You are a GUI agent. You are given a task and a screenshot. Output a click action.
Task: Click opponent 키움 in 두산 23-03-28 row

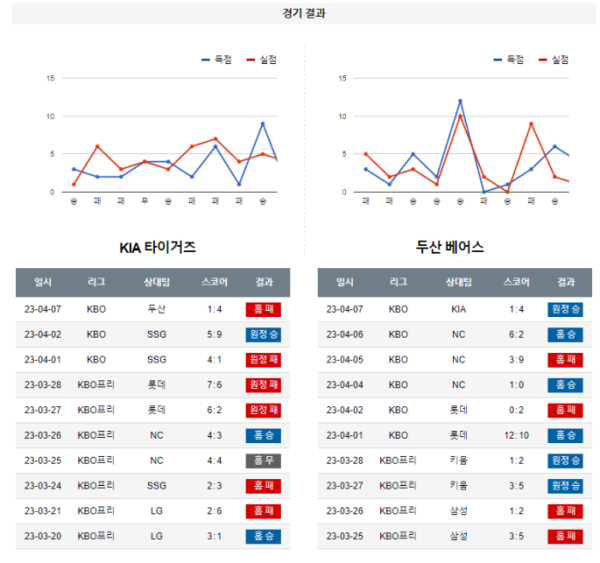coord(458,460)
